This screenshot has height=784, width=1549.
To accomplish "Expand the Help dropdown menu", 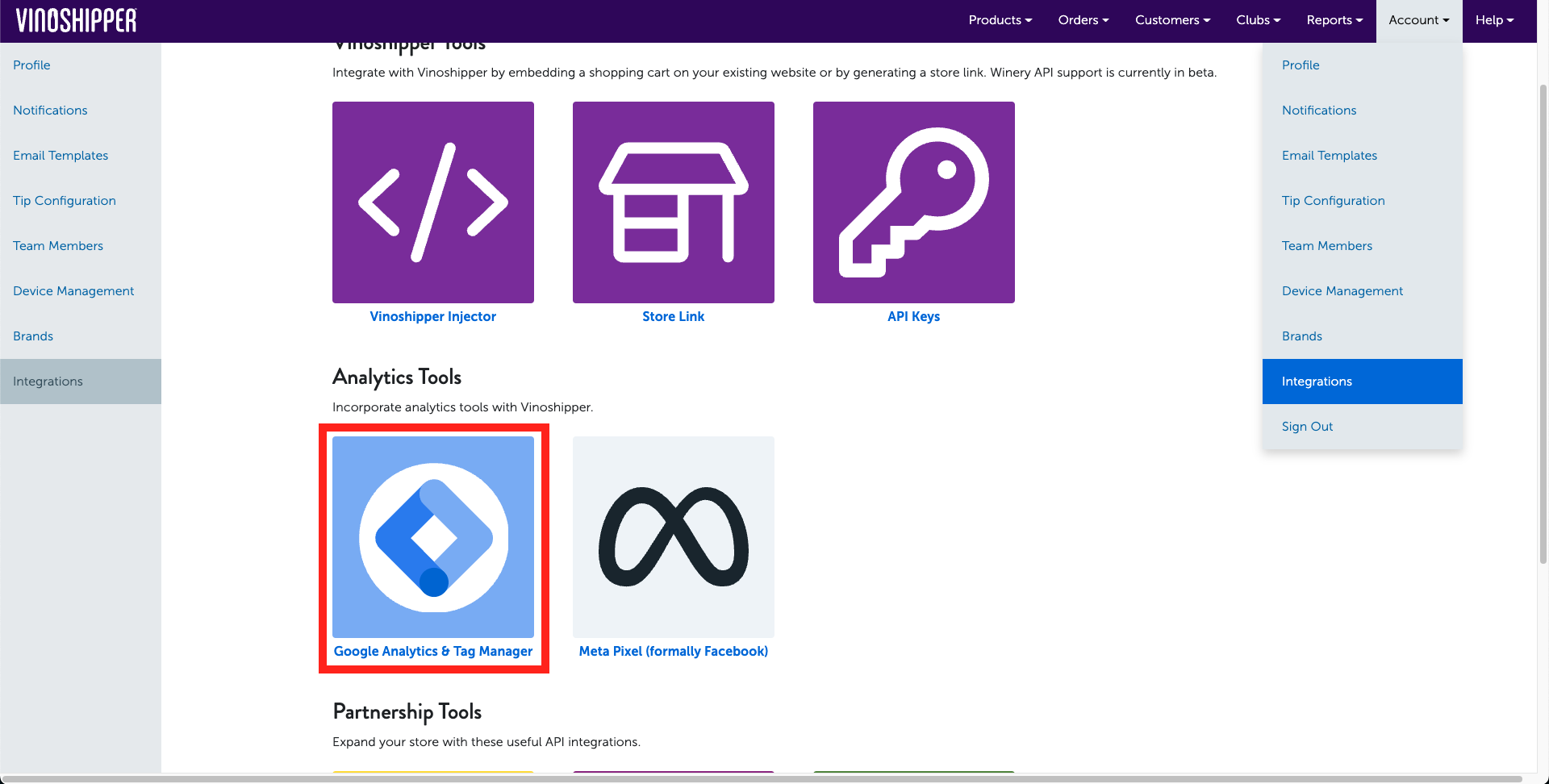I will pos(1494,20).
